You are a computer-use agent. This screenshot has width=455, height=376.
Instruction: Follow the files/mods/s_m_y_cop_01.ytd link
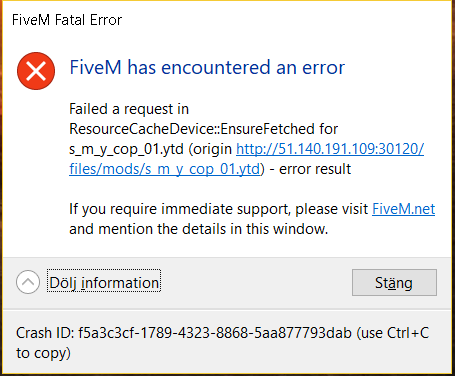[164, 169]
